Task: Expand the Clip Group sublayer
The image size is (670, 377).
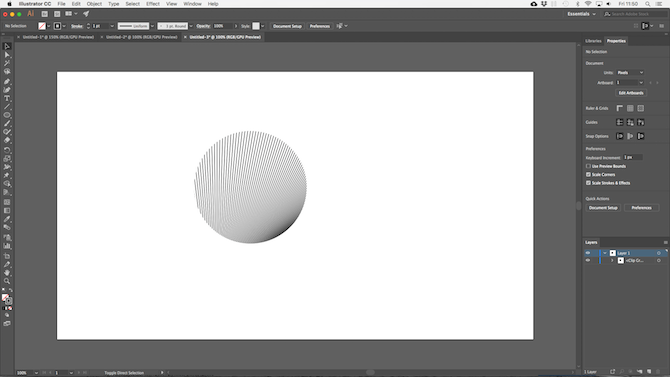Action: 612,260
